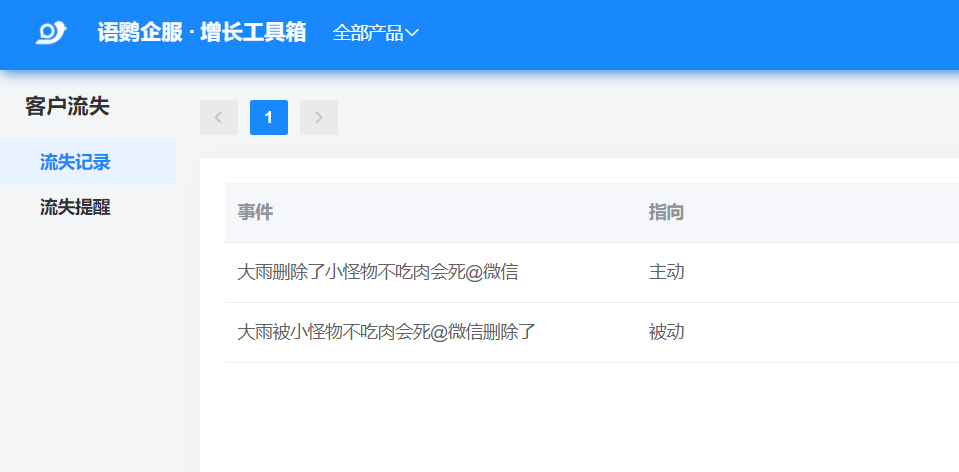Click the 指向 column header
Screen dimensions: 959x472
coord(666,212)
